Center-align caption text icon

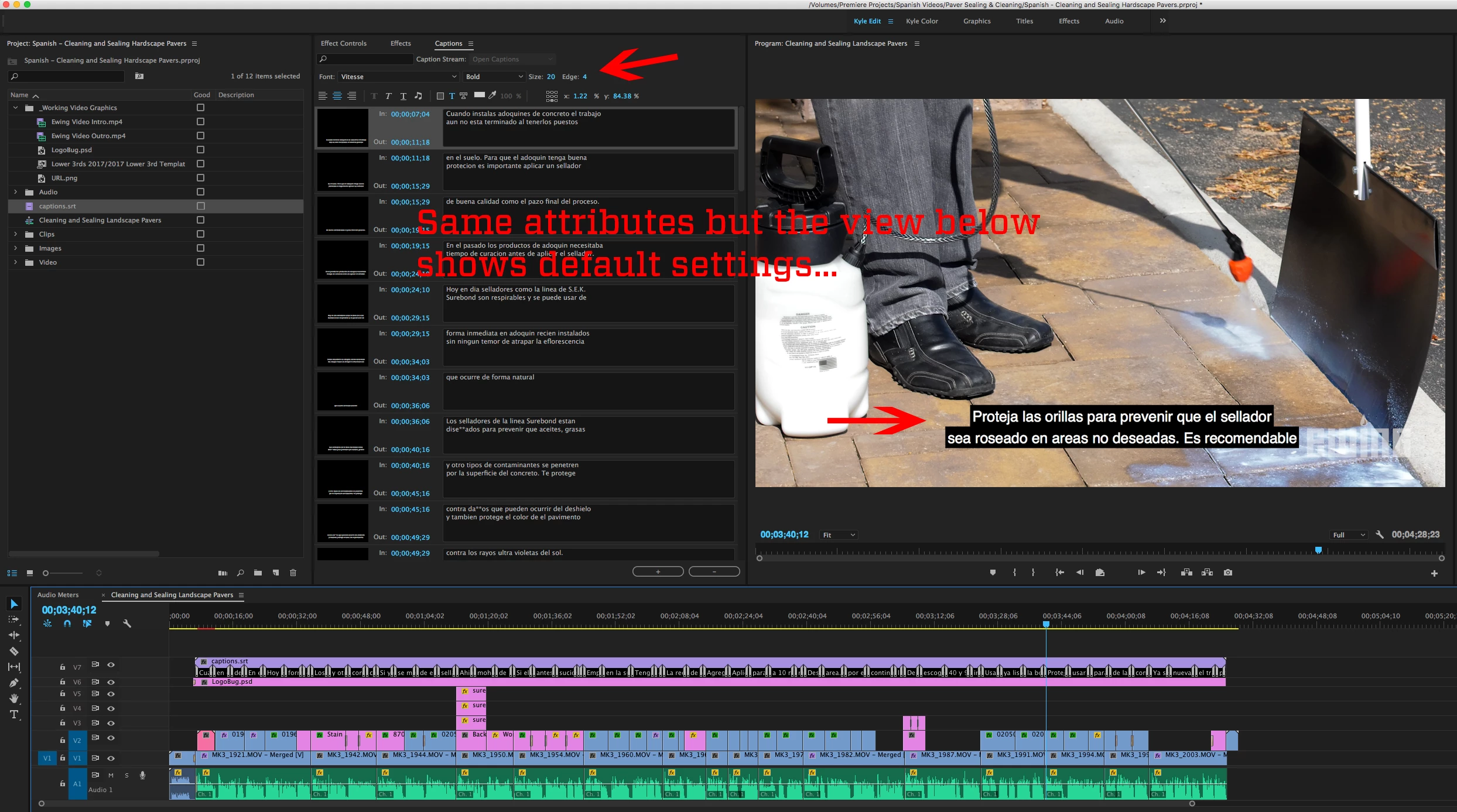pos(337,96)
